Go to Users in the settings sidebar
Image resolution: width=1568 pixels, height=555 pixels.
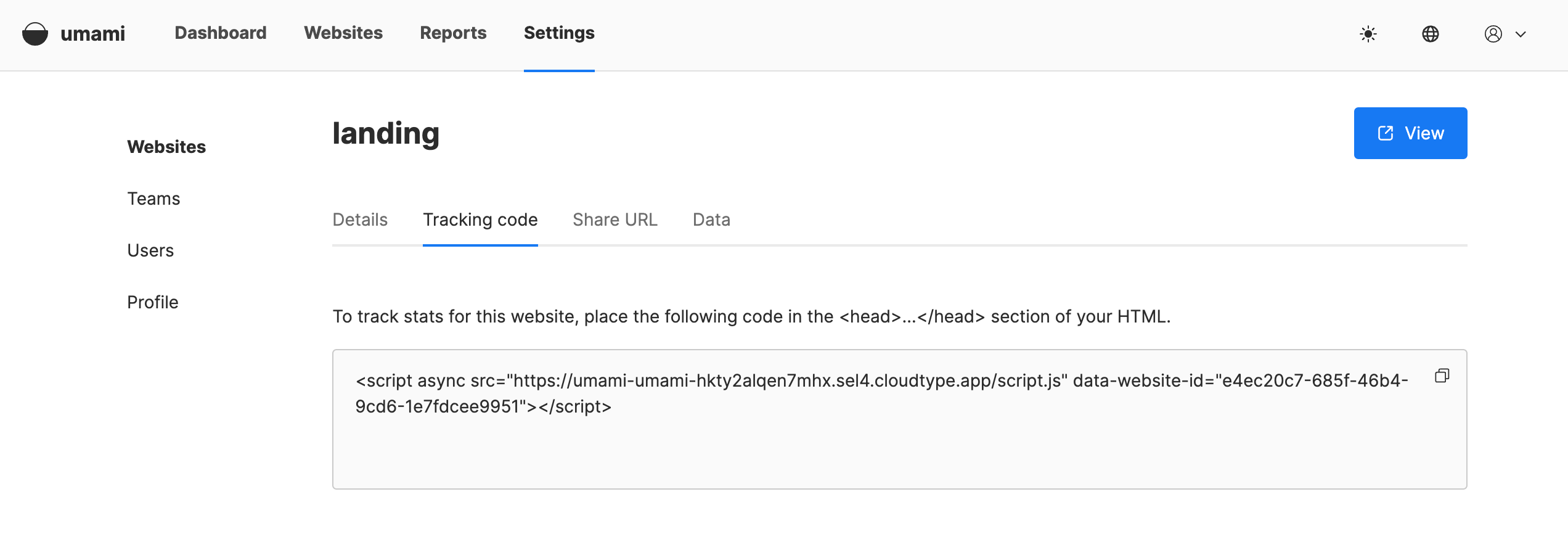point(150,250)
